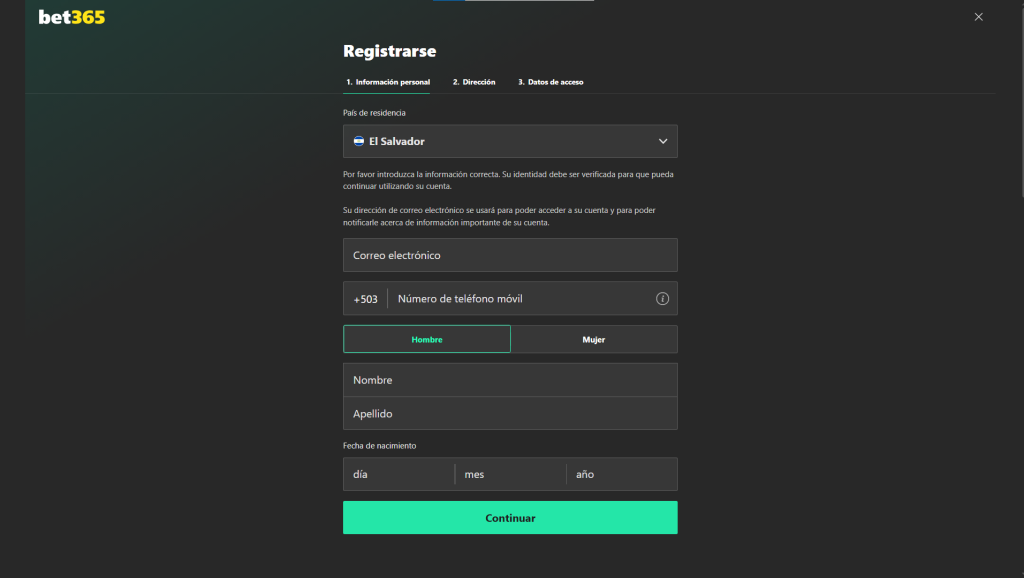Click the Registrarse heading

click(390, 51)
